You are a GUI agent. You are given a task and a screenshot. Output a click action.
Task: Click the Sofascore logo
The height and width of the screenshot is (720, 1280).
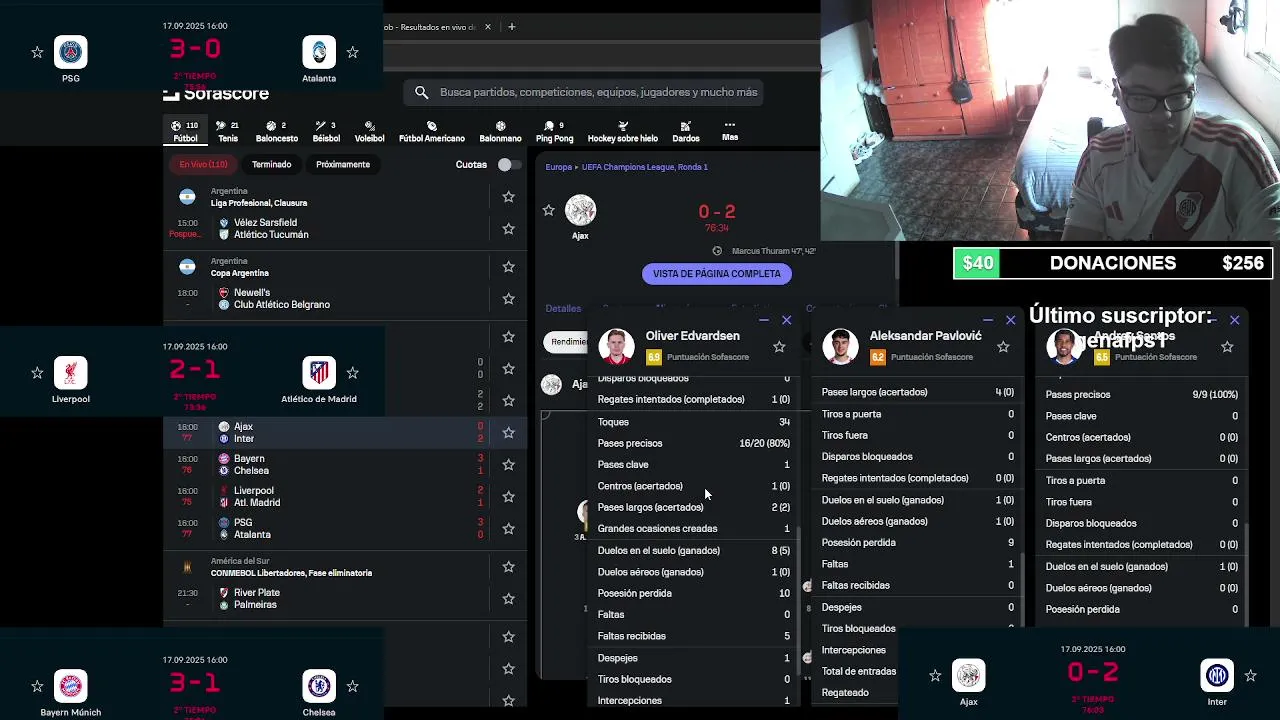[x=216, y=94]
